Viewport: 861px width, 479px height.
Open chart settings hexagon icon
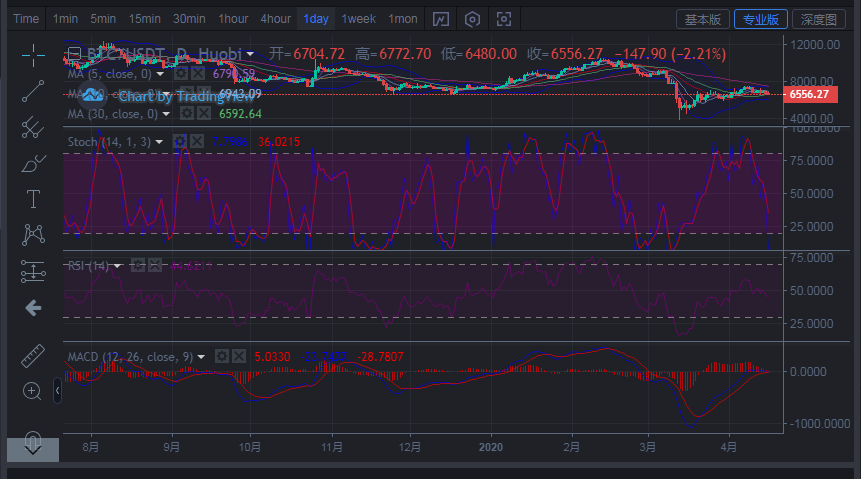[x=472, y=19]
